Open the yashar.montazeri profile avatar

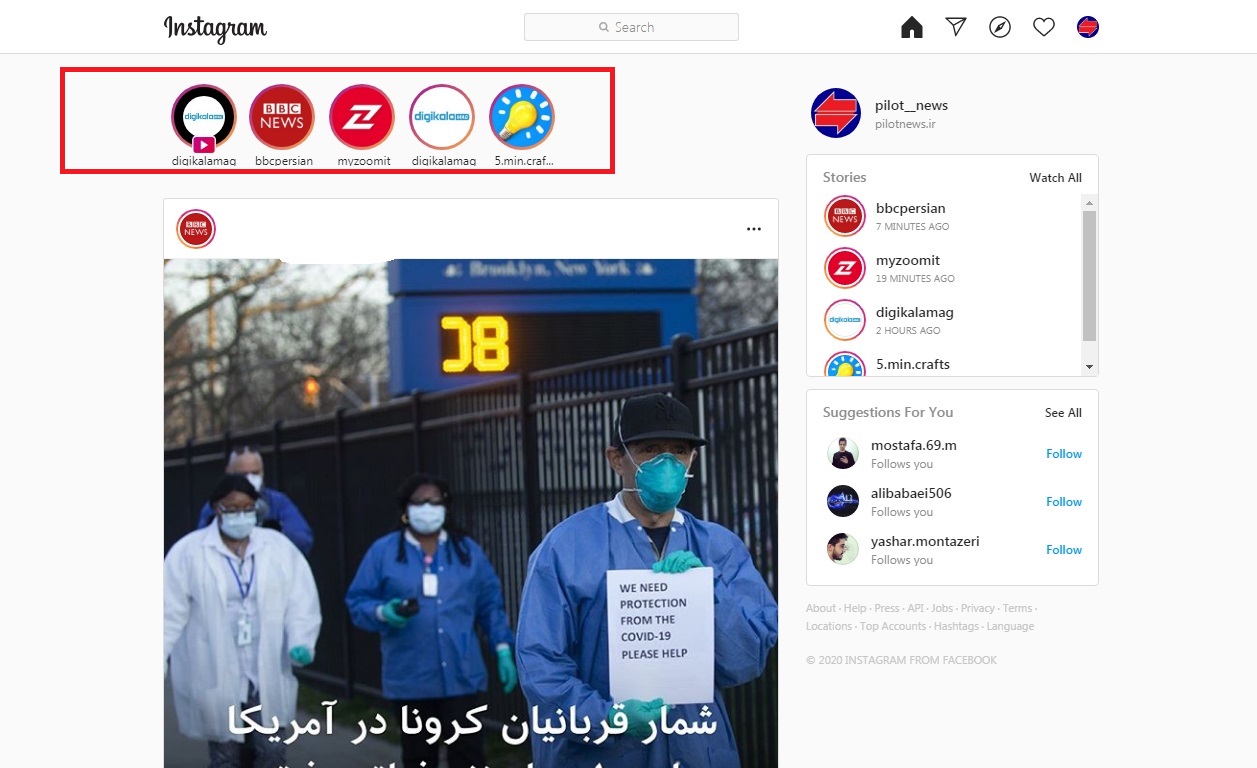(x=843, y=549)
